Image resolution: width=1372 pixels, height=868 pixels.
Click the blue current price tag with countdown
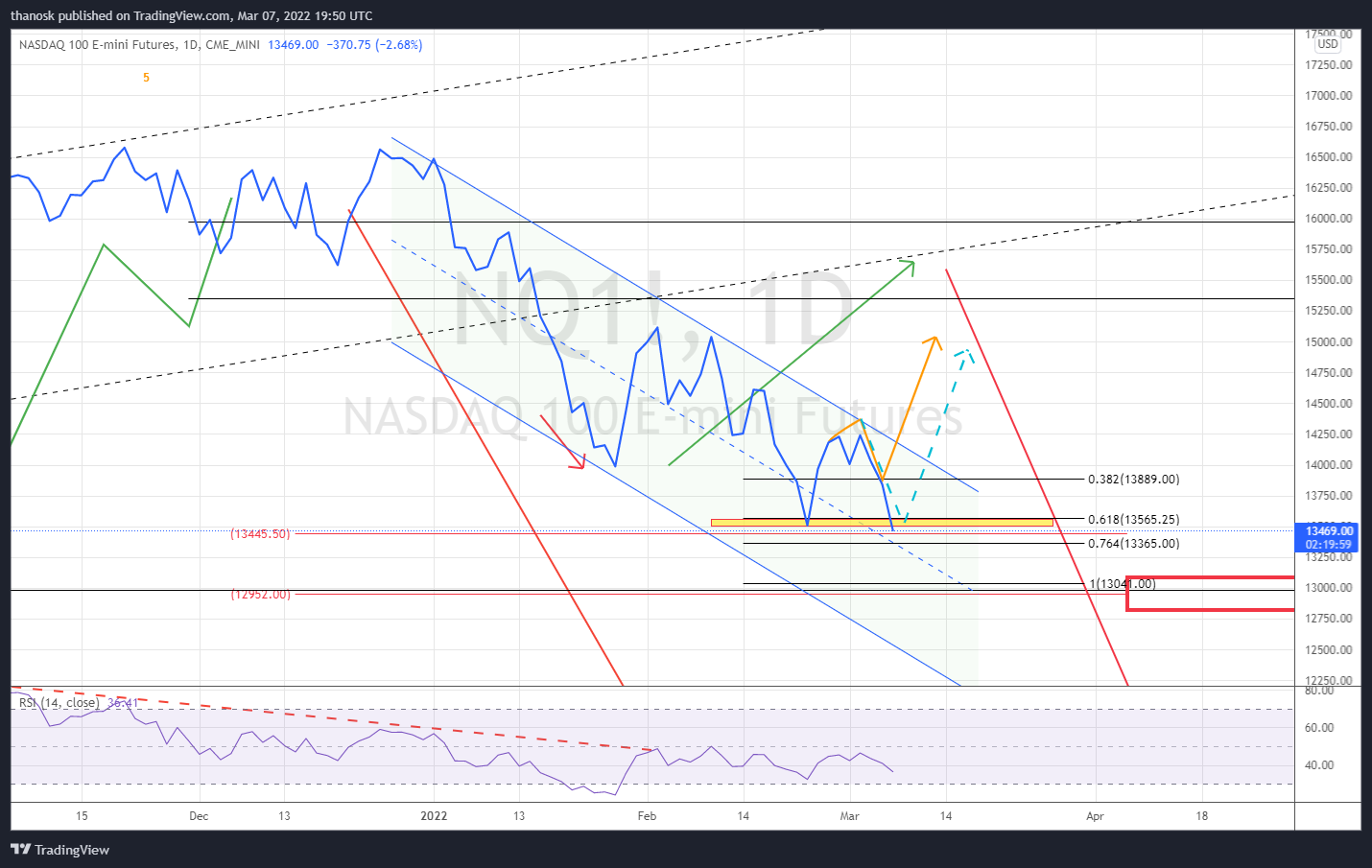[x=1328, y=537]
